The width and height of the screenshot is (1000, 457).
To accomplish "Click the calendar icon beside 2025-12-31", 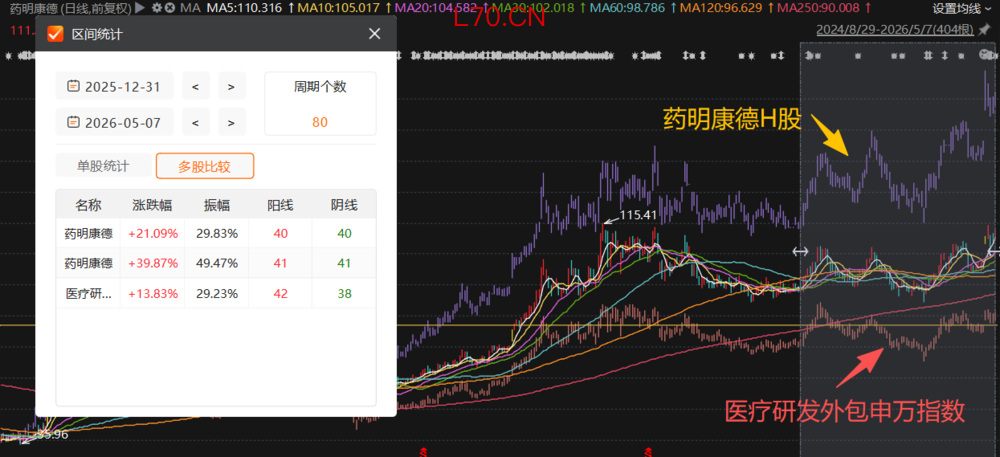I will (x=73, y=86).
